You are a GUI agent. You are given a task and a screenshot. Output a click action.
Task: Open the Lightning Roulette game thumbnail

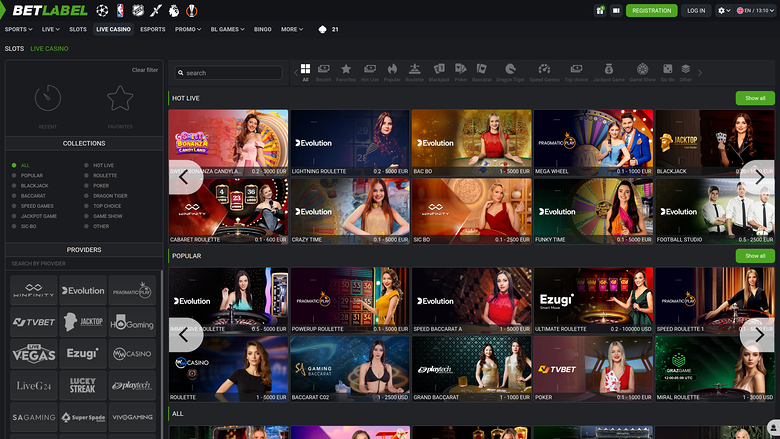pos(350,143)
